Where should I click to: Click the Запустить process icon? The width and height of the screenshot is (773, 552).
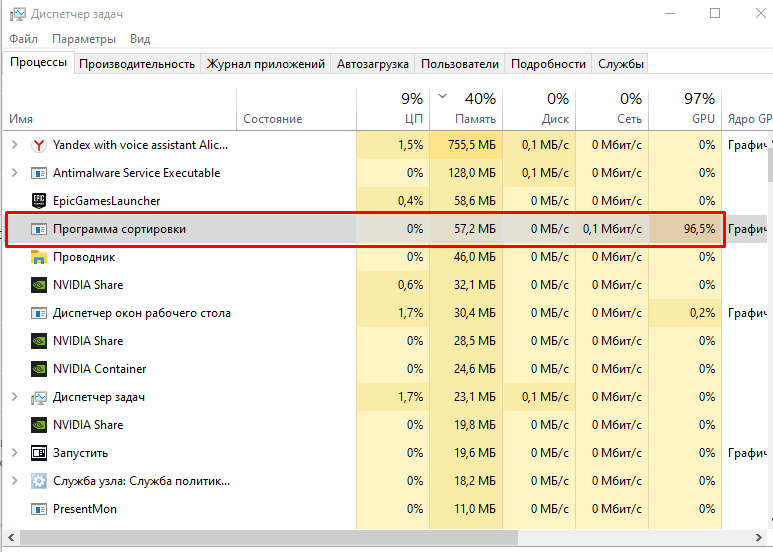38,453
